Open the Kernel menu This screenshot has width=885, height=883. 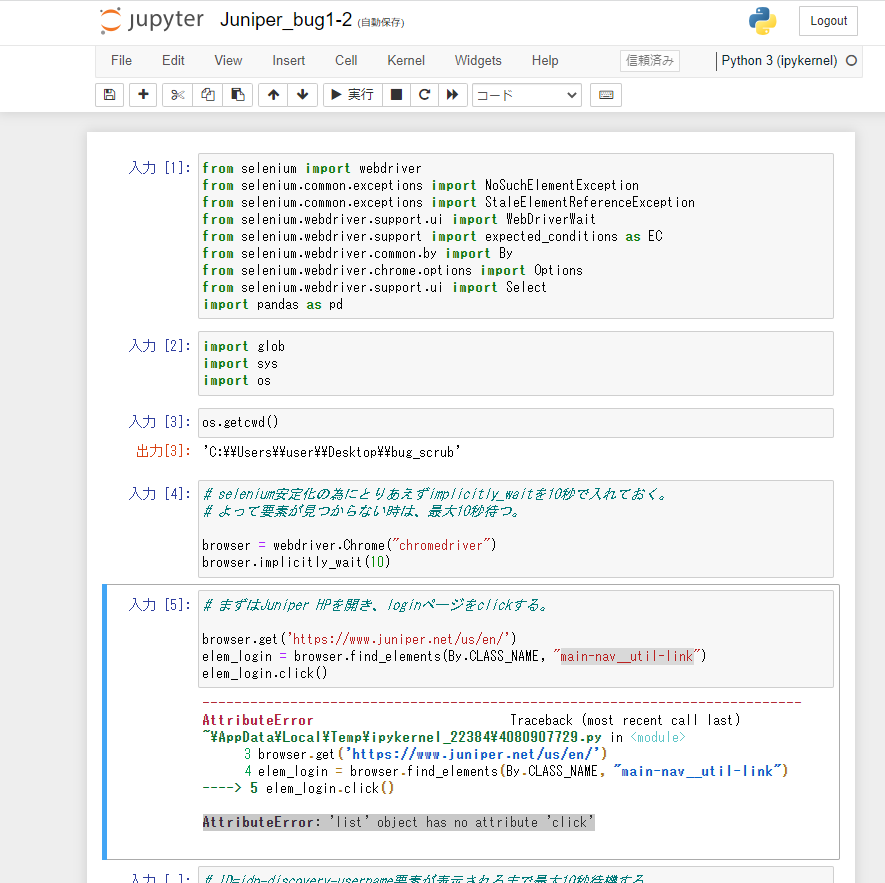pyautogui.click(x=406, y=61)
